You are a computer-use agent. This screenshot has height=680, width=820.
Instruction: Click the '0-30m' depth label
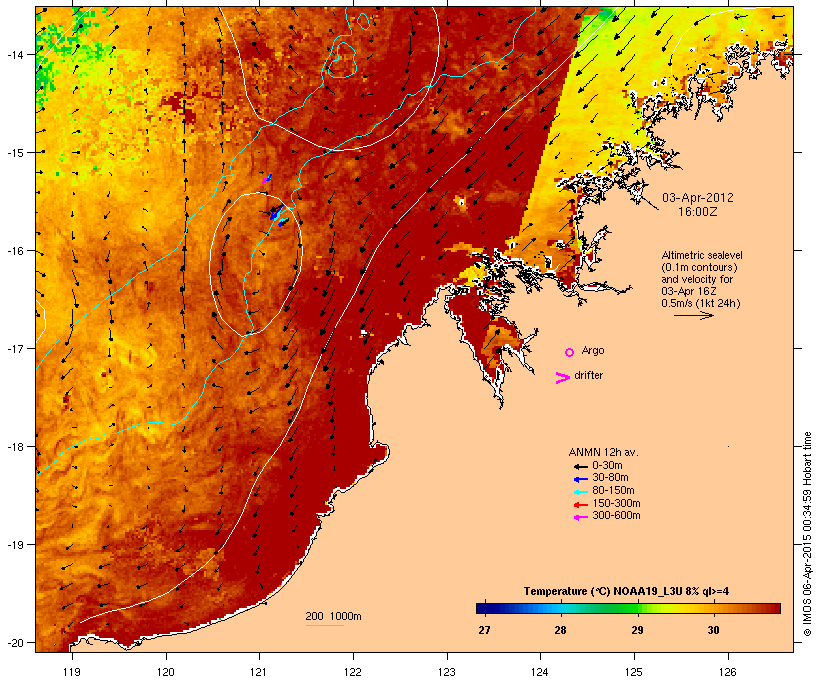coord(607,466)
